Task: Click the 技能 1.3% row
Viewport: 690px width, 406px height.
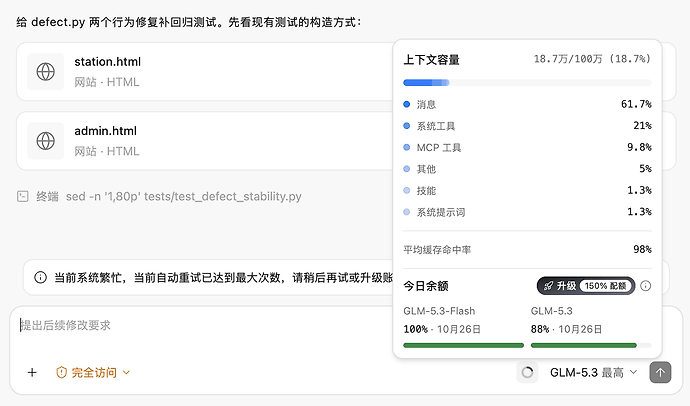Action: tap(527, 190)
